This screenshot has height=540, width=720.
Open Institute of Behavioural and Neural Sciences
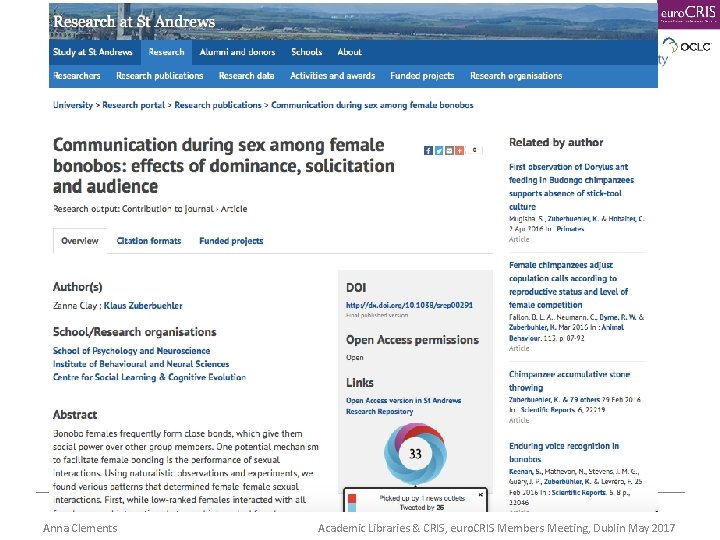pos(141,364)
